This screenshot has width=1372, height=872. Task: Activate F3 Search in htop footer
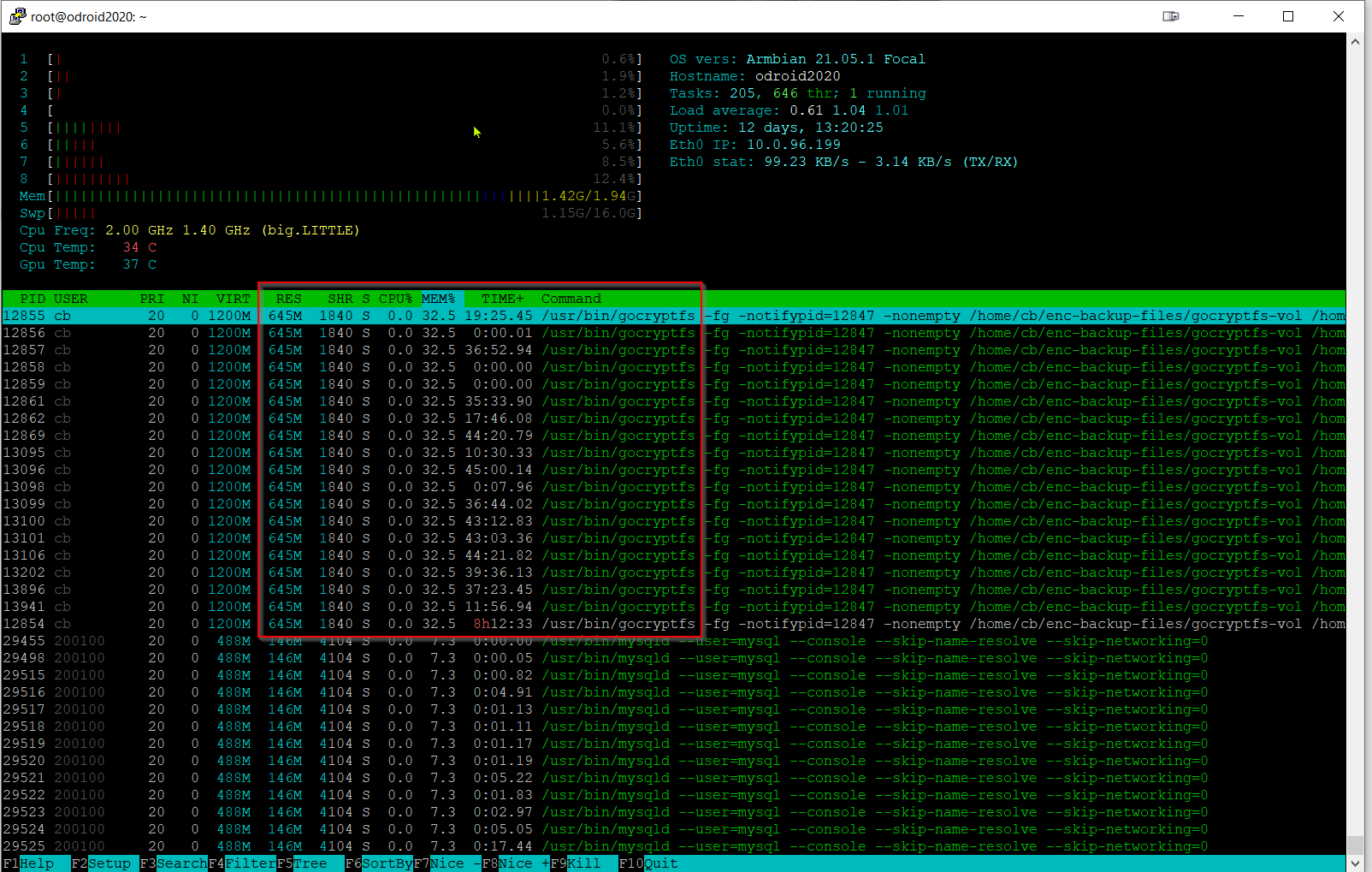tap(174, 863)
